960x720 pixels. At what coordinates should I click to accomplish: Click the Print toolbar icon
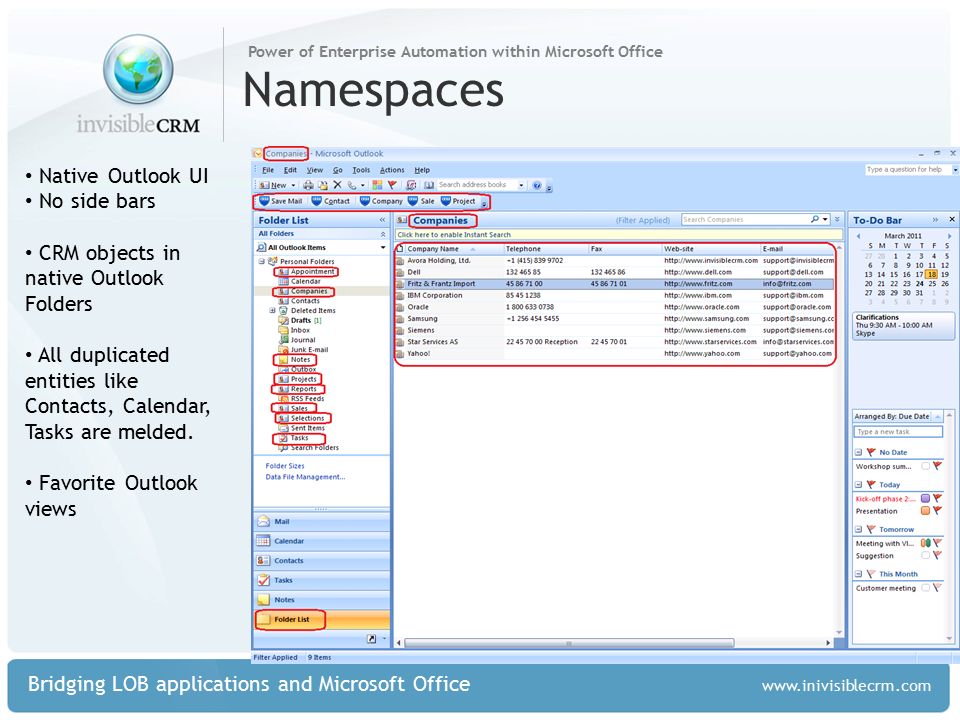309,185
